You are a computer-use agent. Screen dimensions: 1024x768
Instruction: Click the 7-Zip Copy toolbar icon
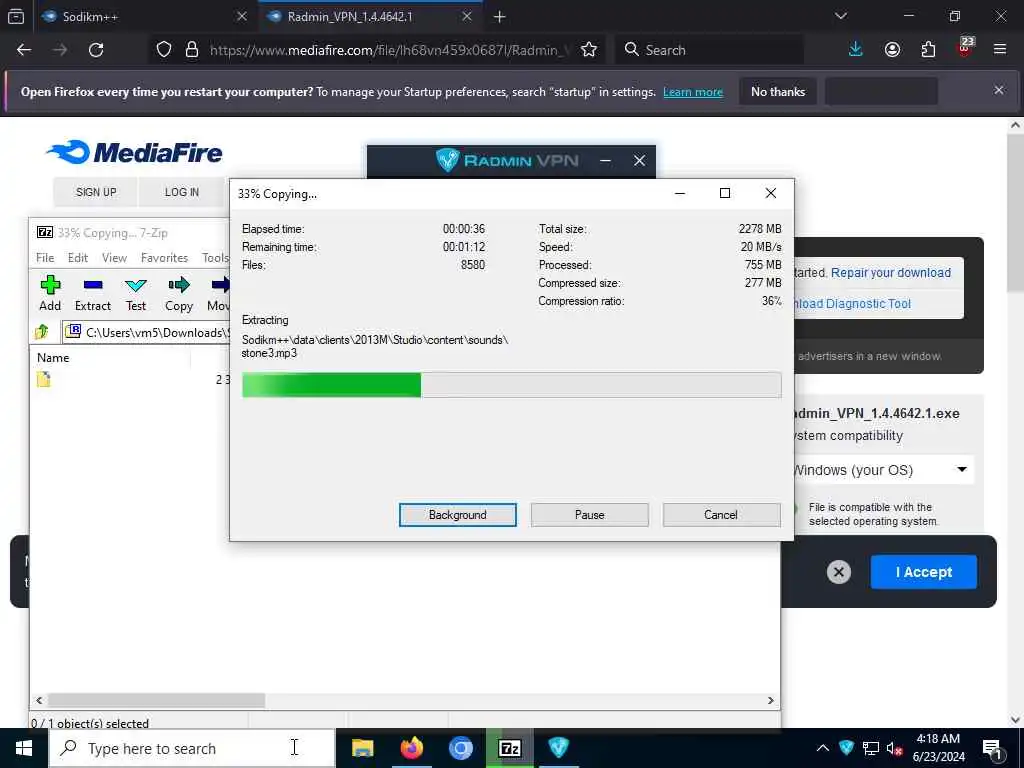178,285
